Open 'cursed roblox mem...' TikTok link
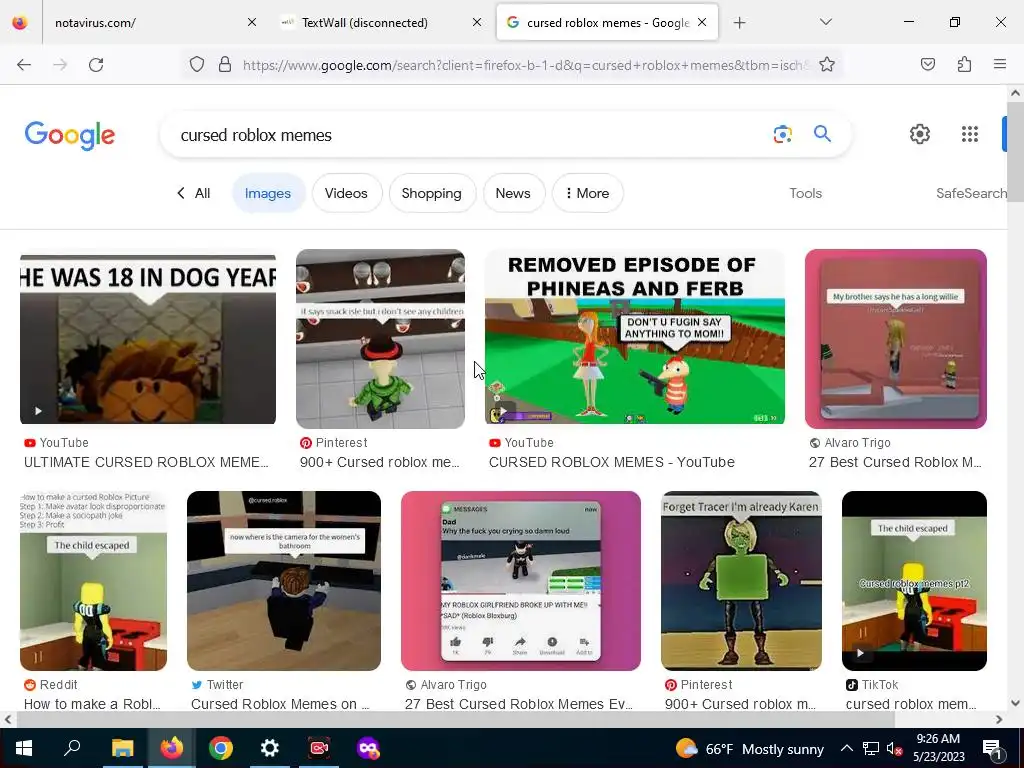Viewport: 1024px width, 768px height. tap(911, 704)
